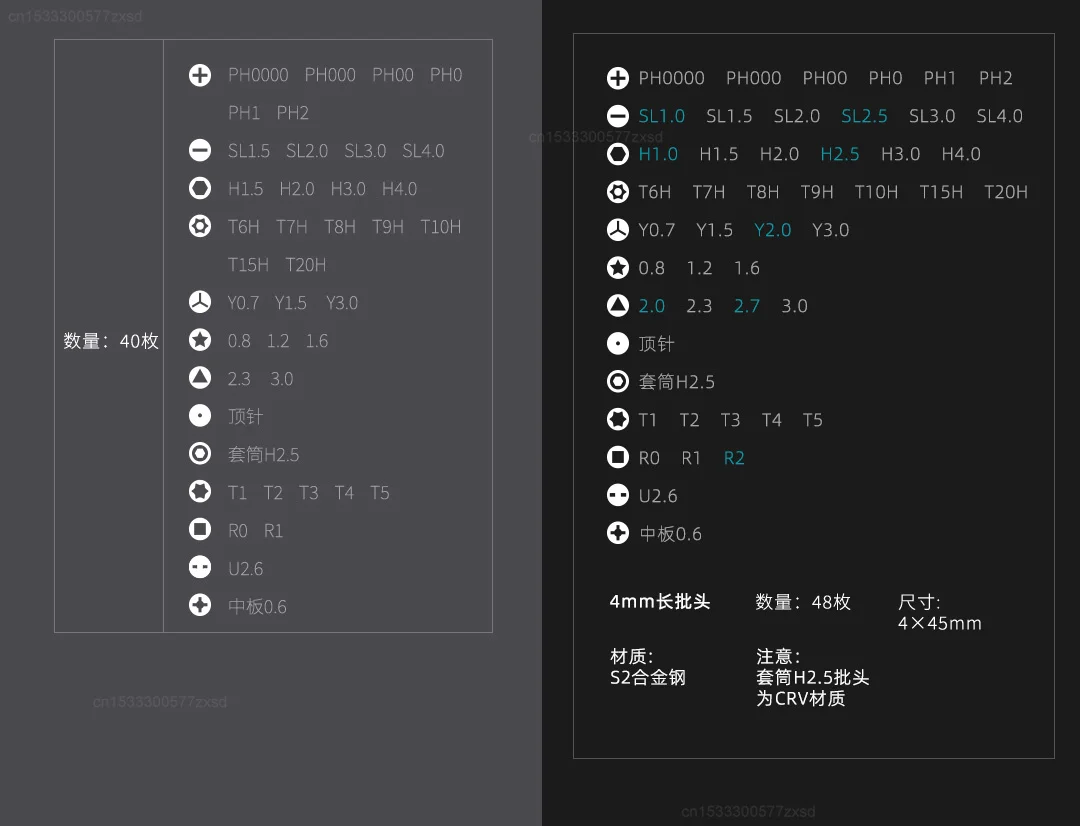1080x826 pixels.
Task: Click T5 in the right panel
Action: (813, 420)
